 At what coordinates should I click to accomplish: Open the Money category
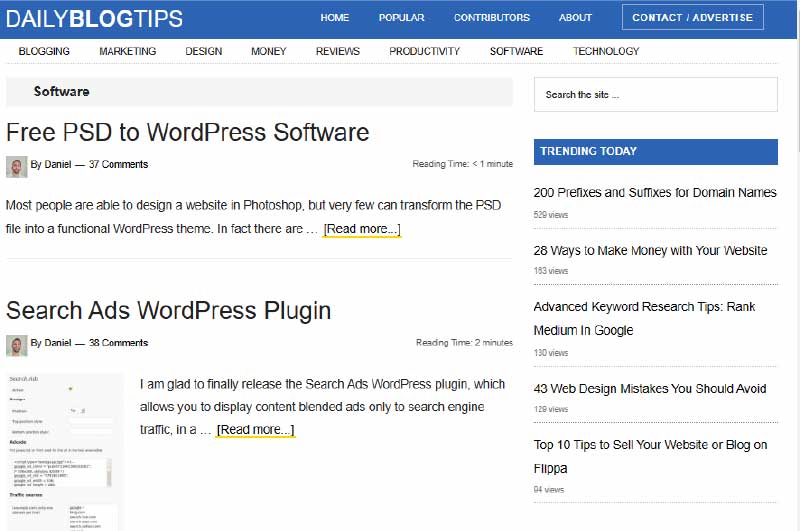(x=268, y=51)
